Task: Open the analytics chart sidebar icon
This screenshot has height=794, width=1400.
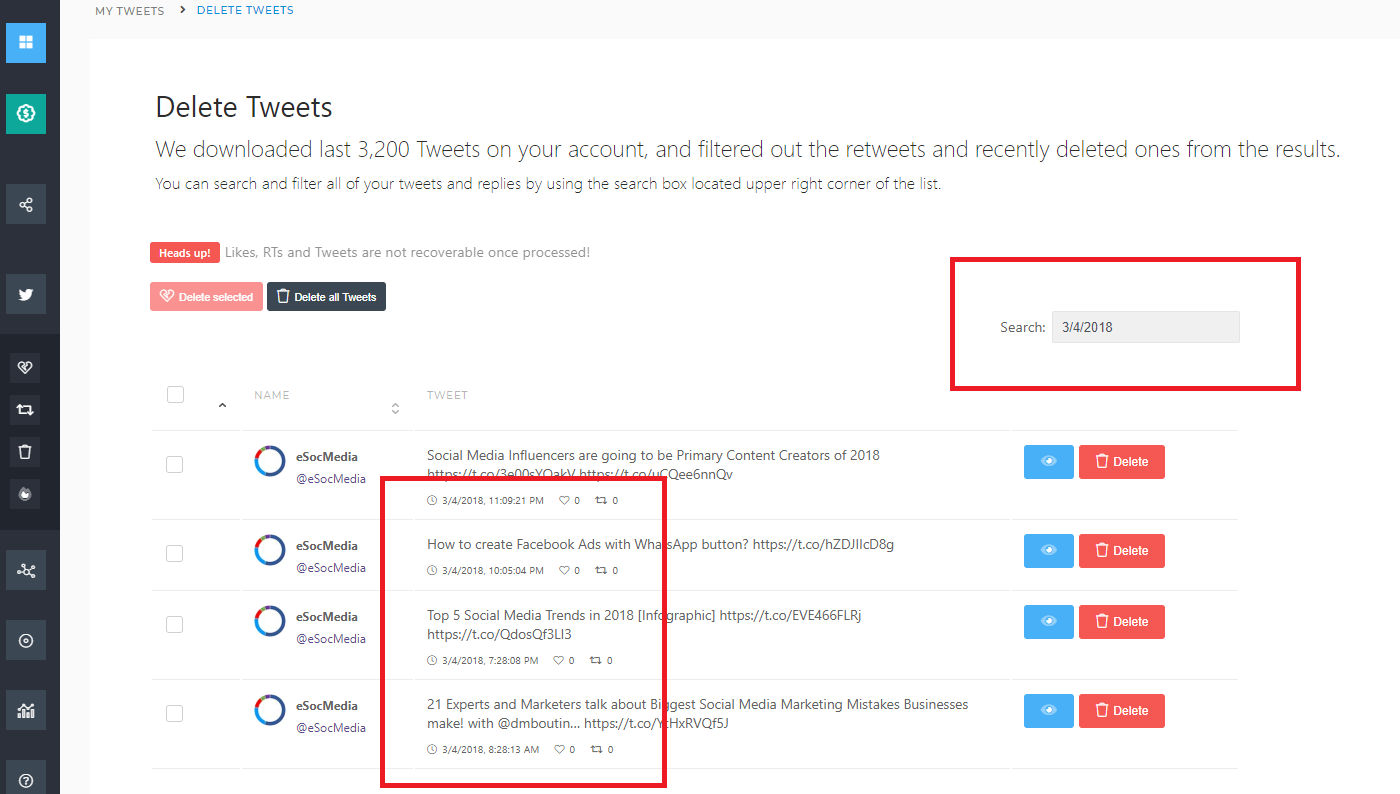Action: pyautogui.click(x=26, y=711)
